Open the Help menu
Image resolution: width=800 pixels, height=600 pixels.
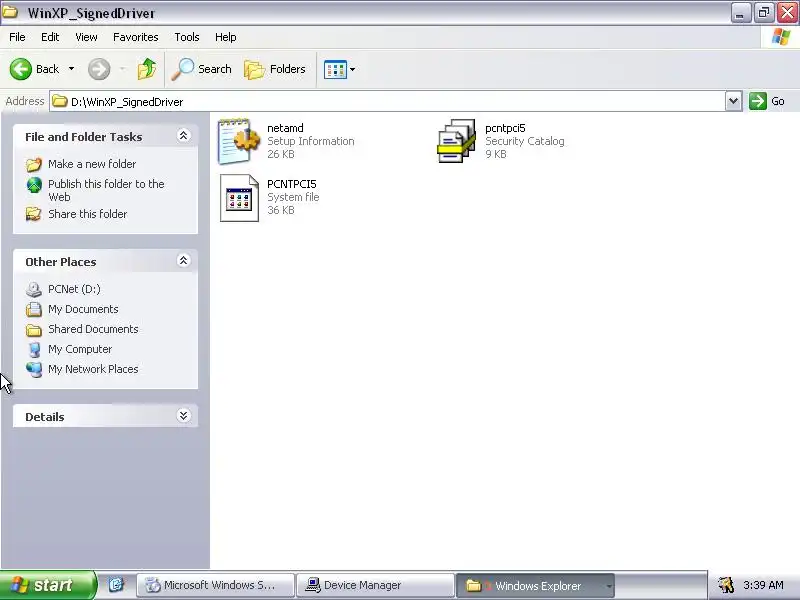[226, 37]
